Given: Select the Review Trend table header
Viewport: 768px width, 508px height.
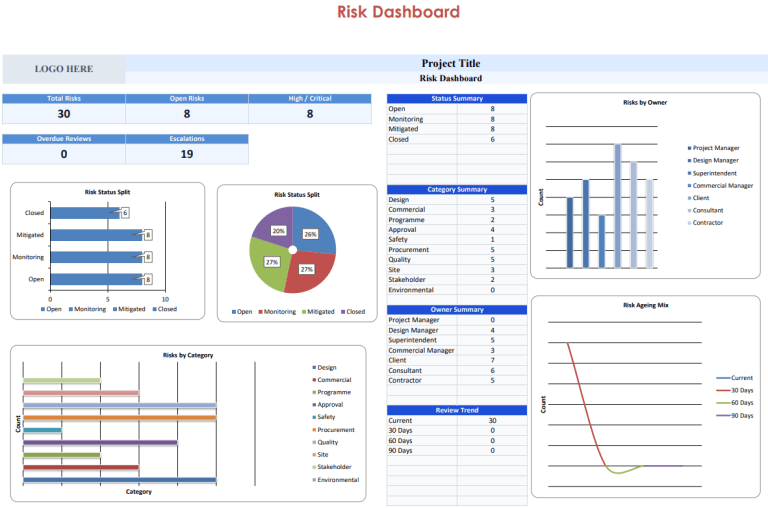Looking at the screenshot, I should pos(457,410).
